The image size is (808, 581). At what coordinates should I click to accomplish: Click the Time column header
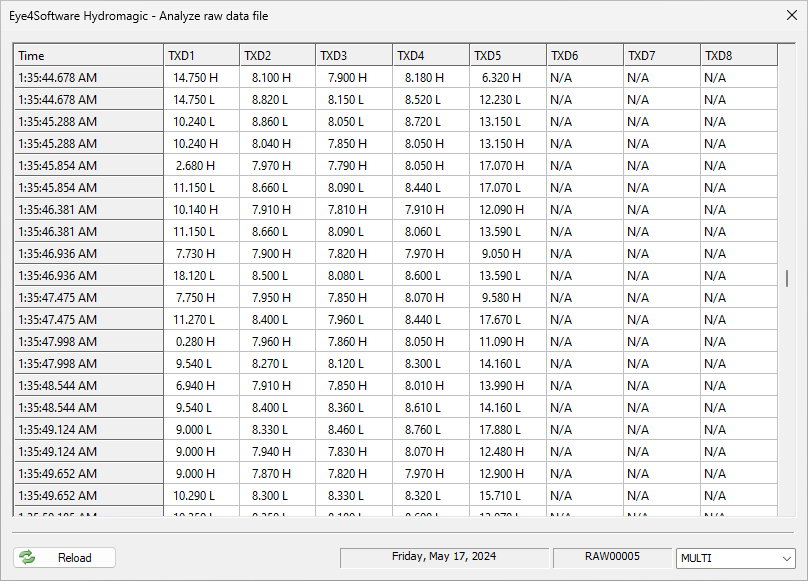tap(89, 56)
